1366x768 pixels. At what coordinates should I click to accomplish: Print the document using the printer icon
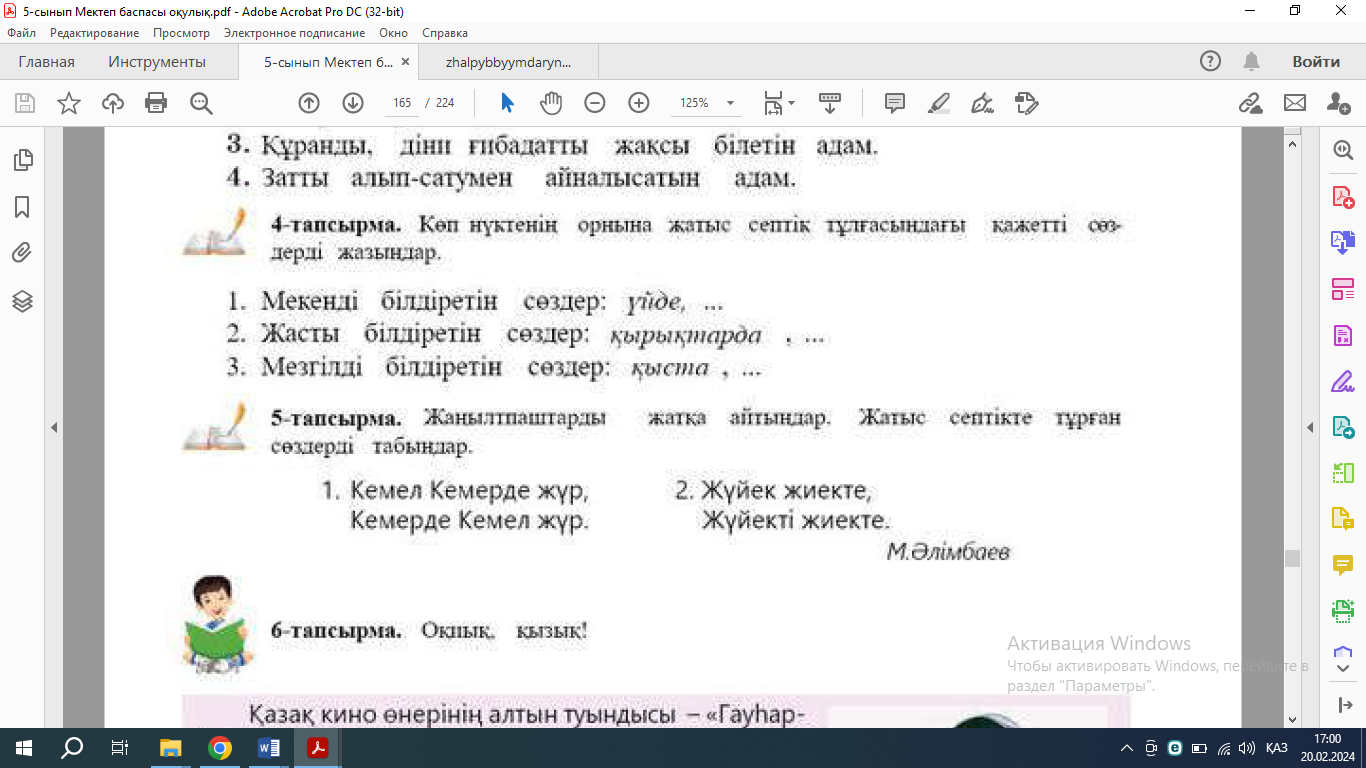coord(156,103)
